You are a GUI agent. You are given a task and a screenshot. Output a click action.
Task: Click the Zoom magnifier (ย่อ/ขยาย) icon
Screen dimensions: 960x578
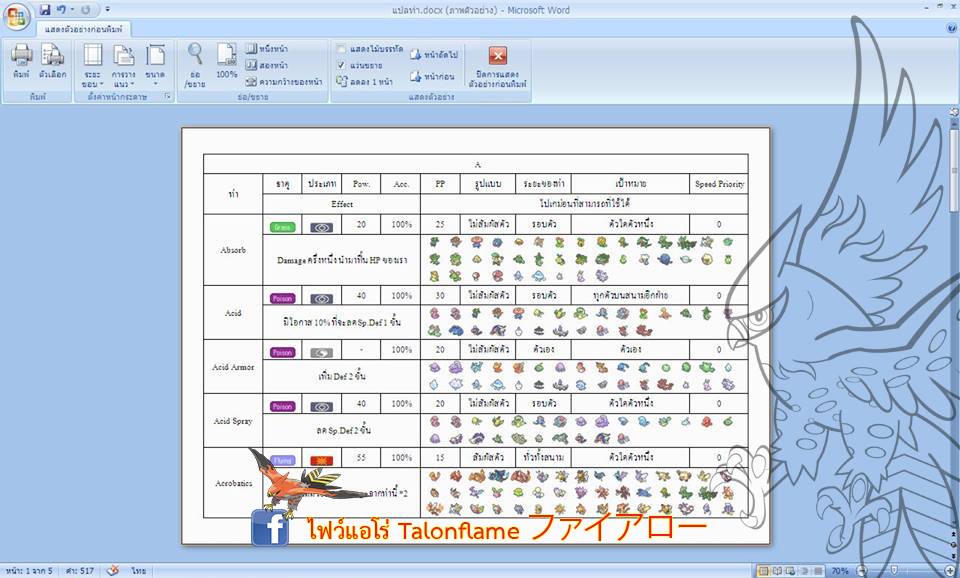pos(195,62)
